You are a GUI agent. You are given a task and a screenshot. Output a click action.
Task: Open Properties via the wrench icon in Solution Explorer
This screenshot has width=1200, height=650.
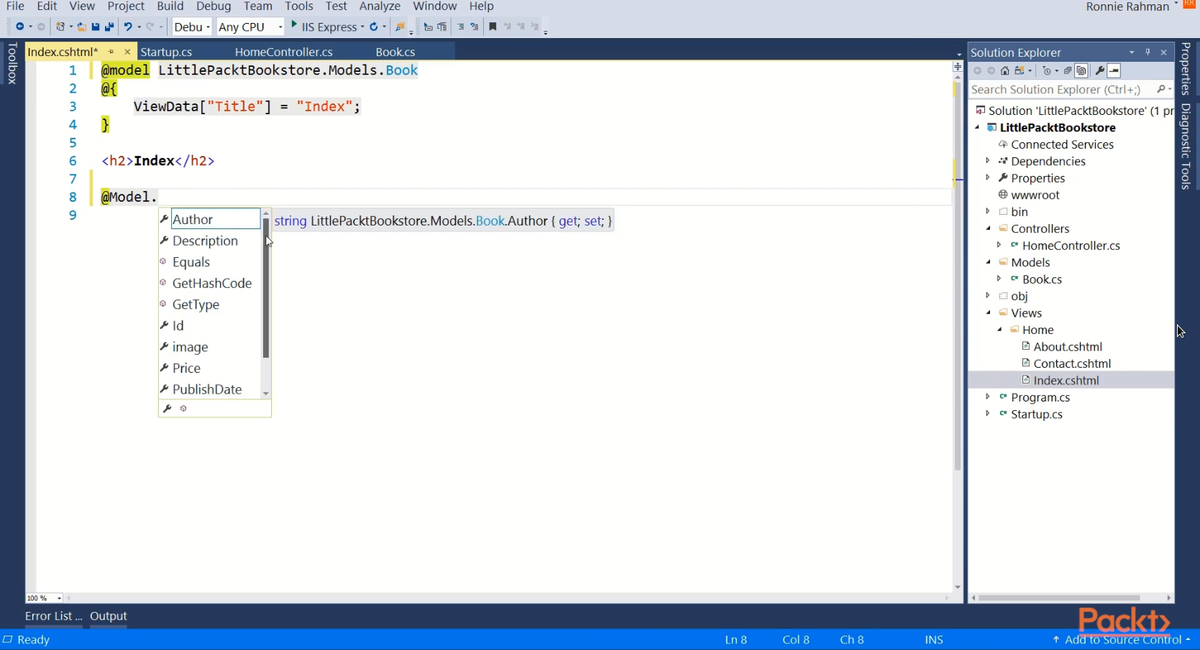point(1100,71)
